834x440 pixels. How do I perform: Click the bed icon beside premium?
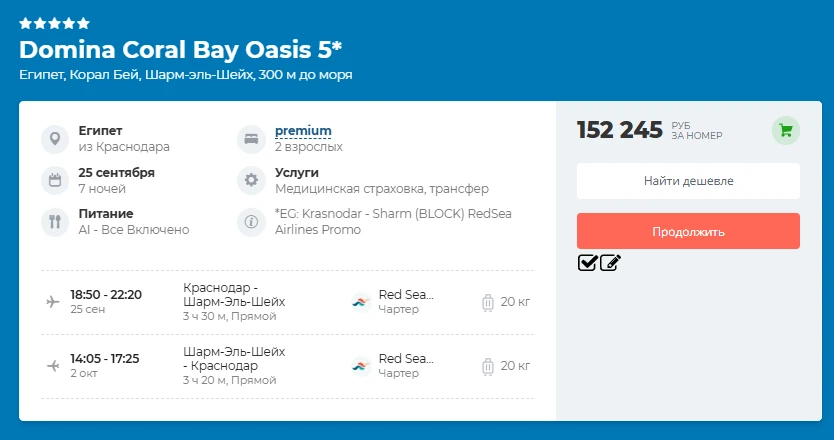click(251, 139)
